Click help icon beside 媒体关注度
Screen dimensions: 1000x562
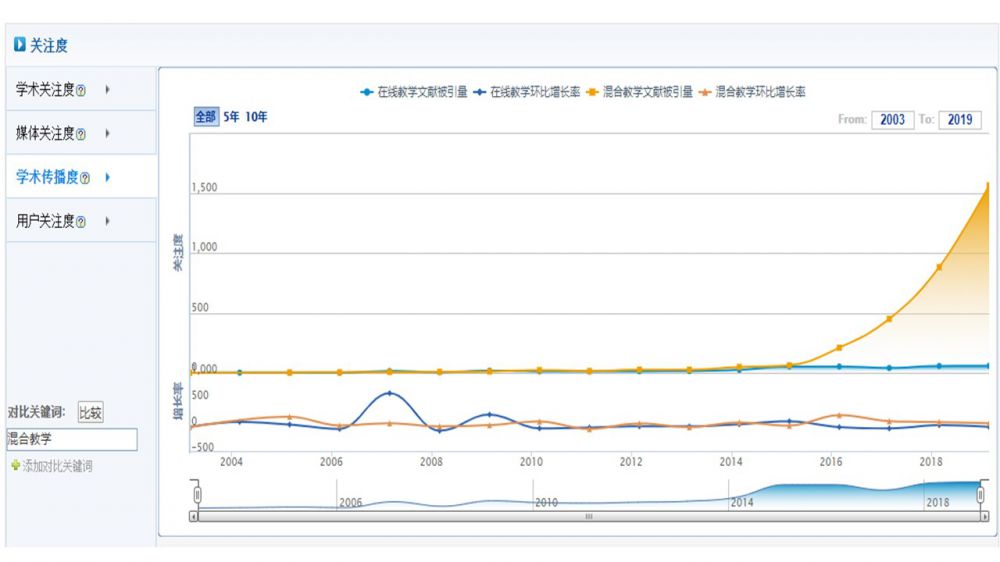[81, 135]
